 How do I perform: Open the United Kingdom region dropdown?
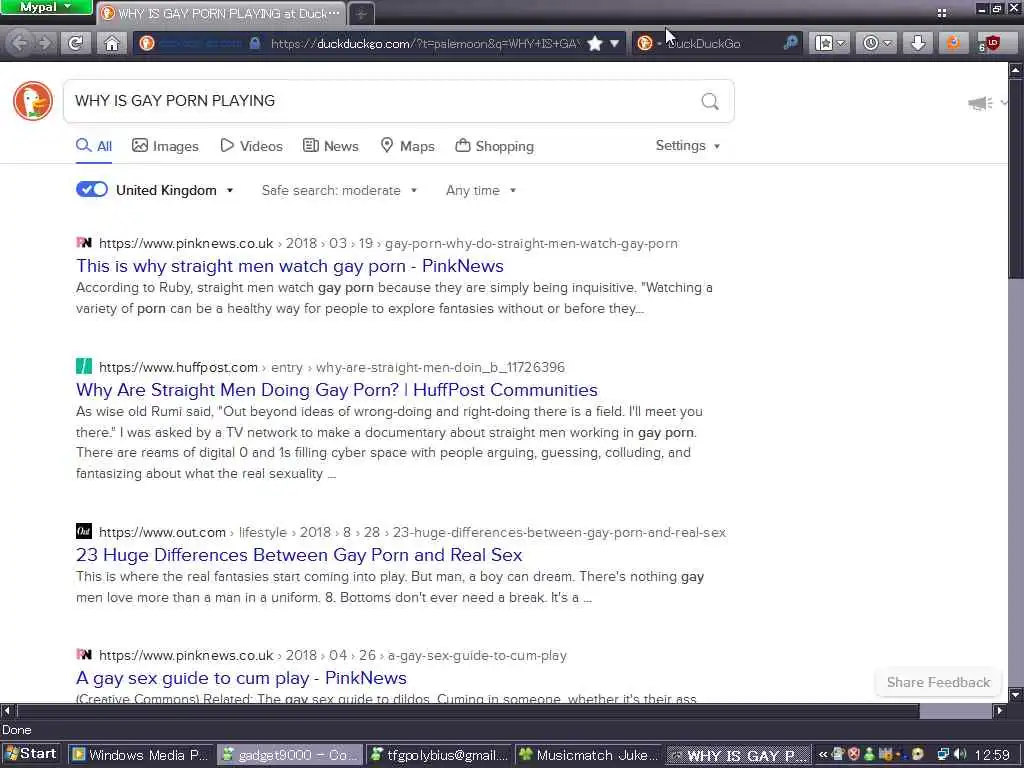pyautogui.click(x=174, y=190)
